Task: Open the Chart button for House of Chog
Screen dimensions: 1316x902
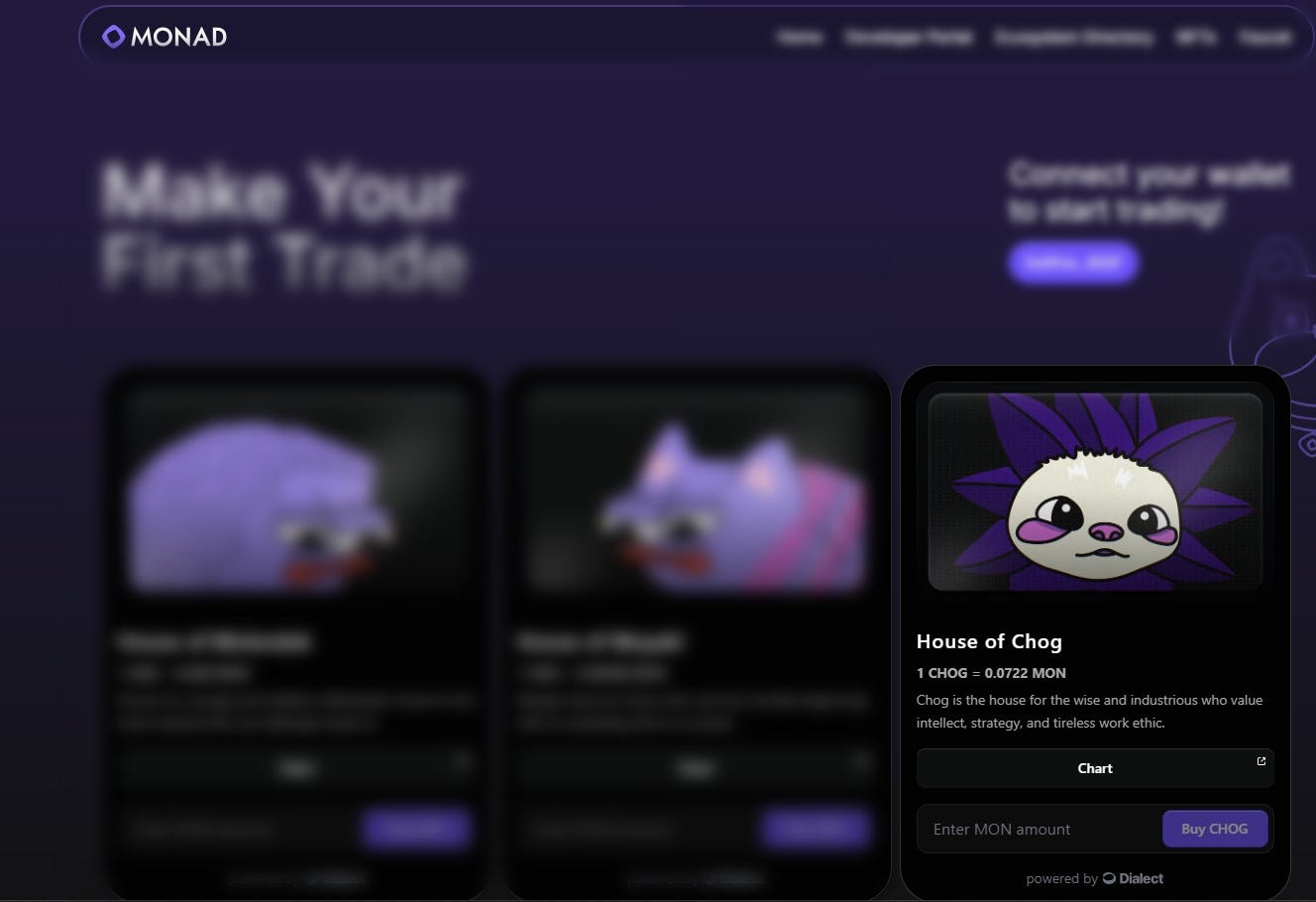Action: click(x=1095, y=768)
